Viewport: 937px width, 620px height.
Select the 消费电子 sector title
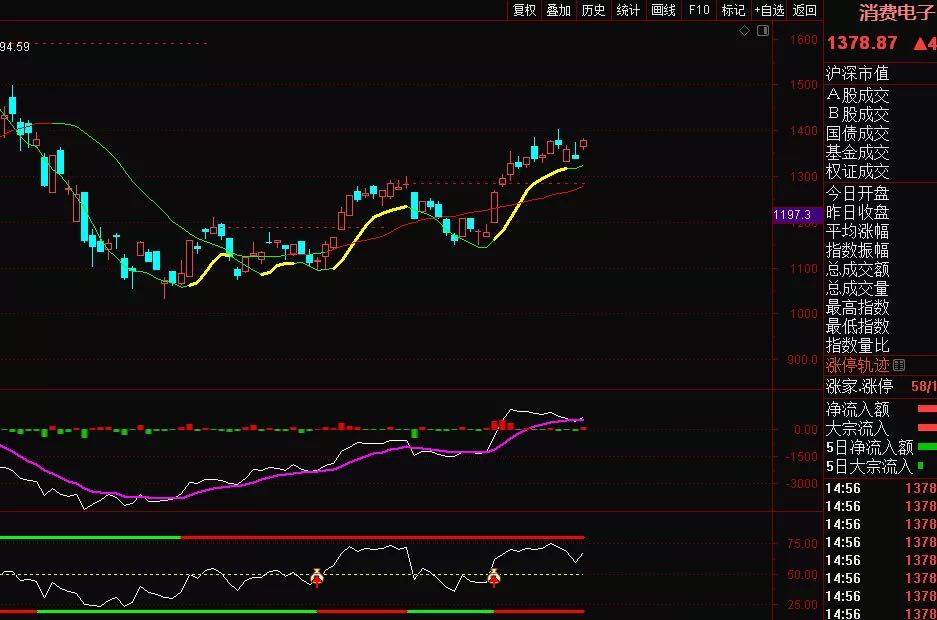click(895, 13)
